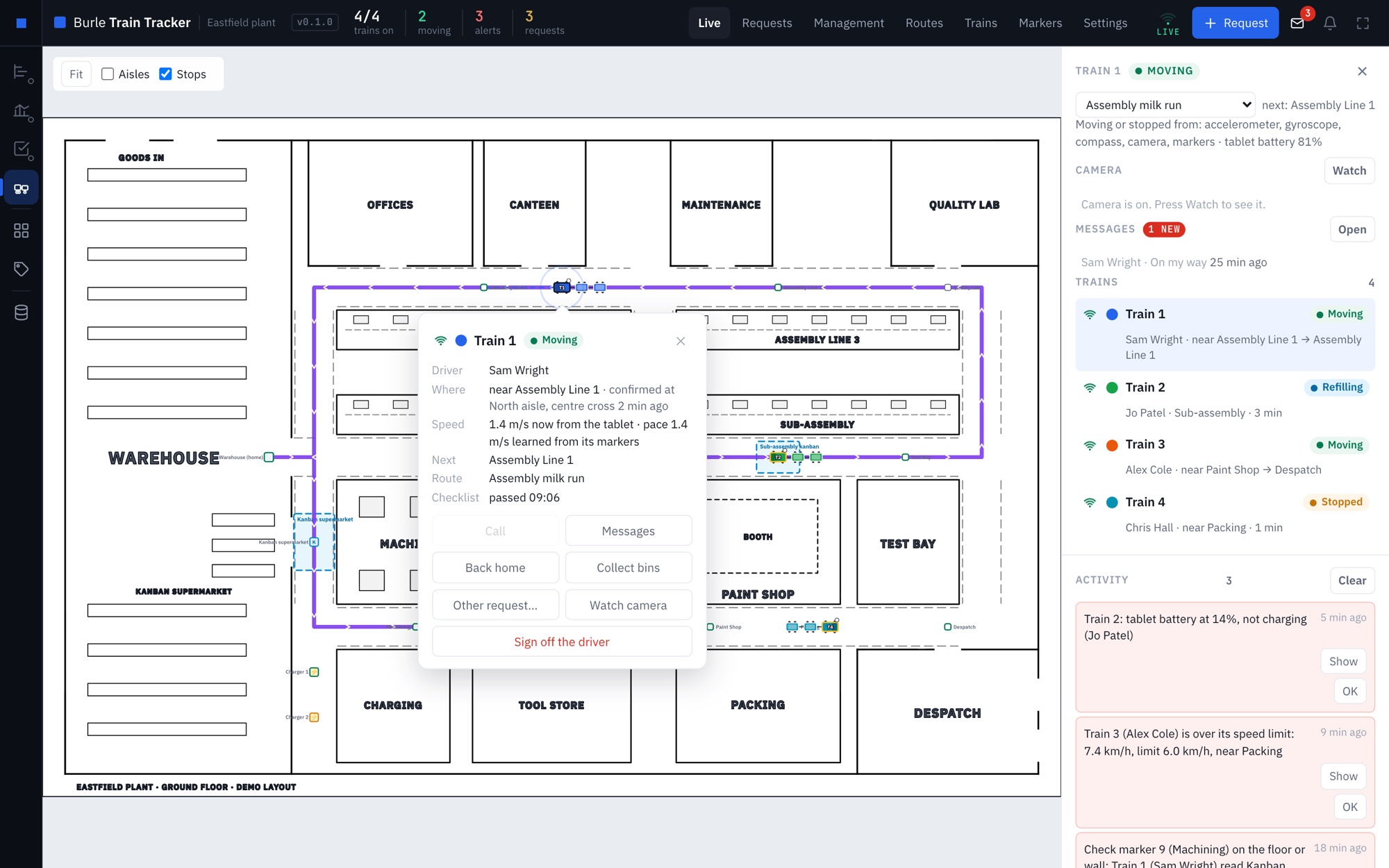Click Watch camera in popup
The width and height of the screenshot is (1389, 868).
click(x=628, y=605)
